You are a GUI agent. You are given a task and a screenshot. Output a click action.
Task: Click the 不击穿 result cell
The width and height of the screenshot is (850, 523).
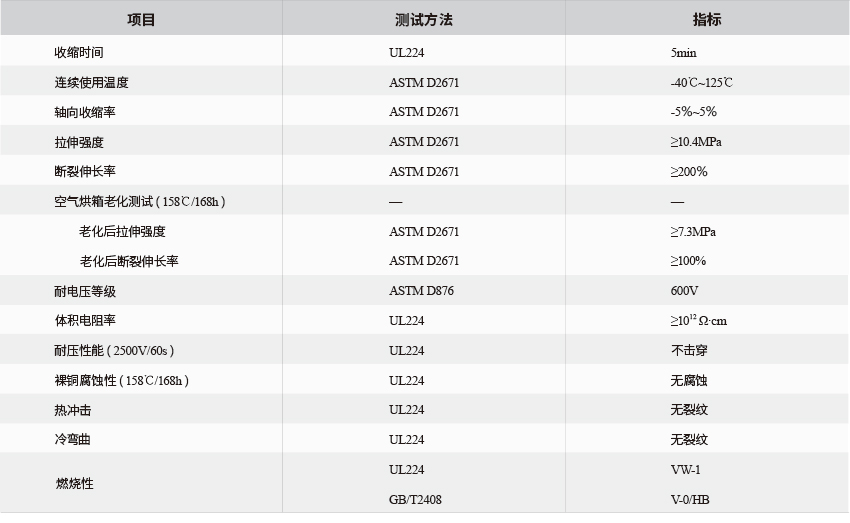pos(689,351)
